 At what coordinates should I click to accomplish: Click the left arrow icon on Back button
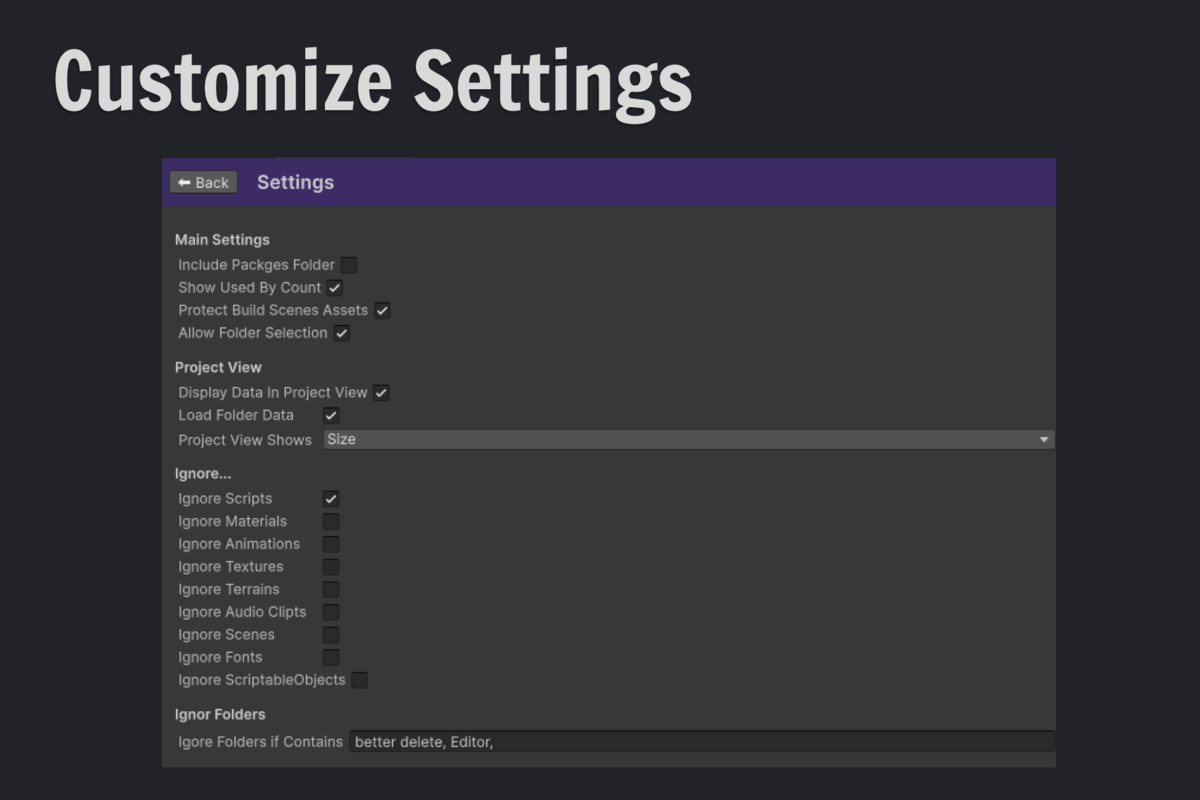[186, 182]
